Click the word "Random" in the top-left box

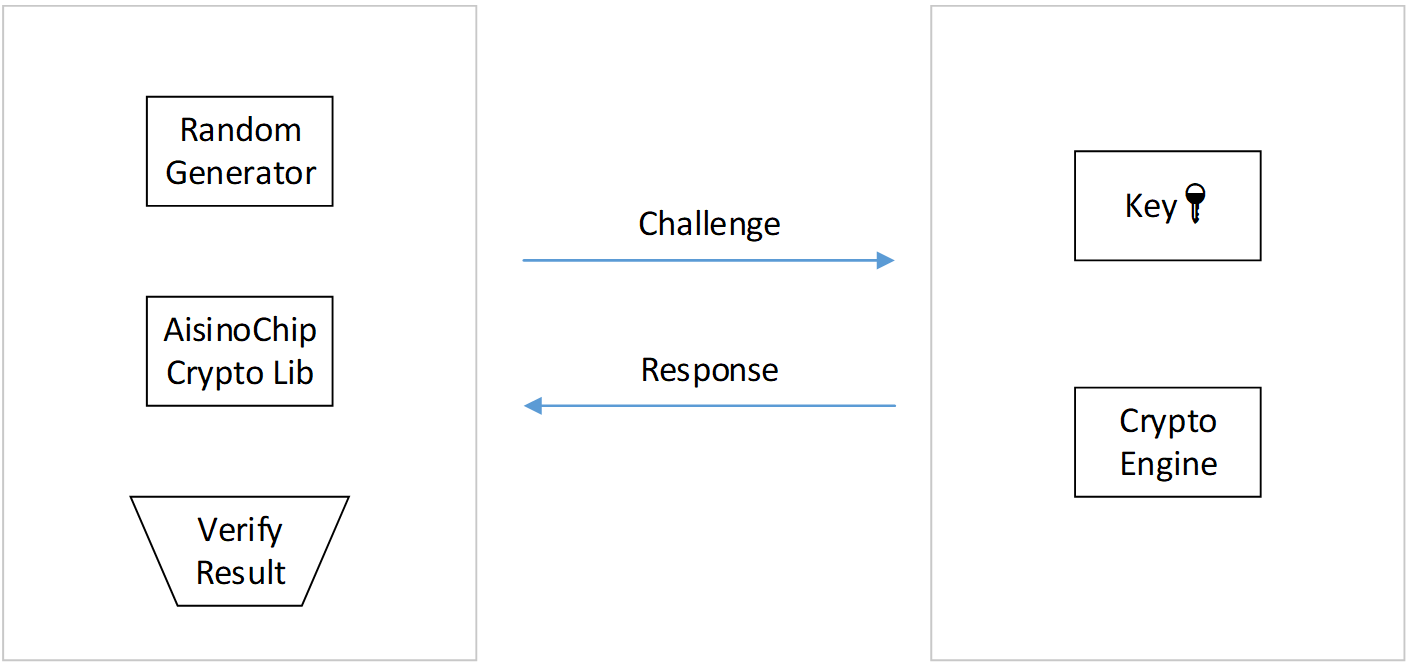click(240, 130)
